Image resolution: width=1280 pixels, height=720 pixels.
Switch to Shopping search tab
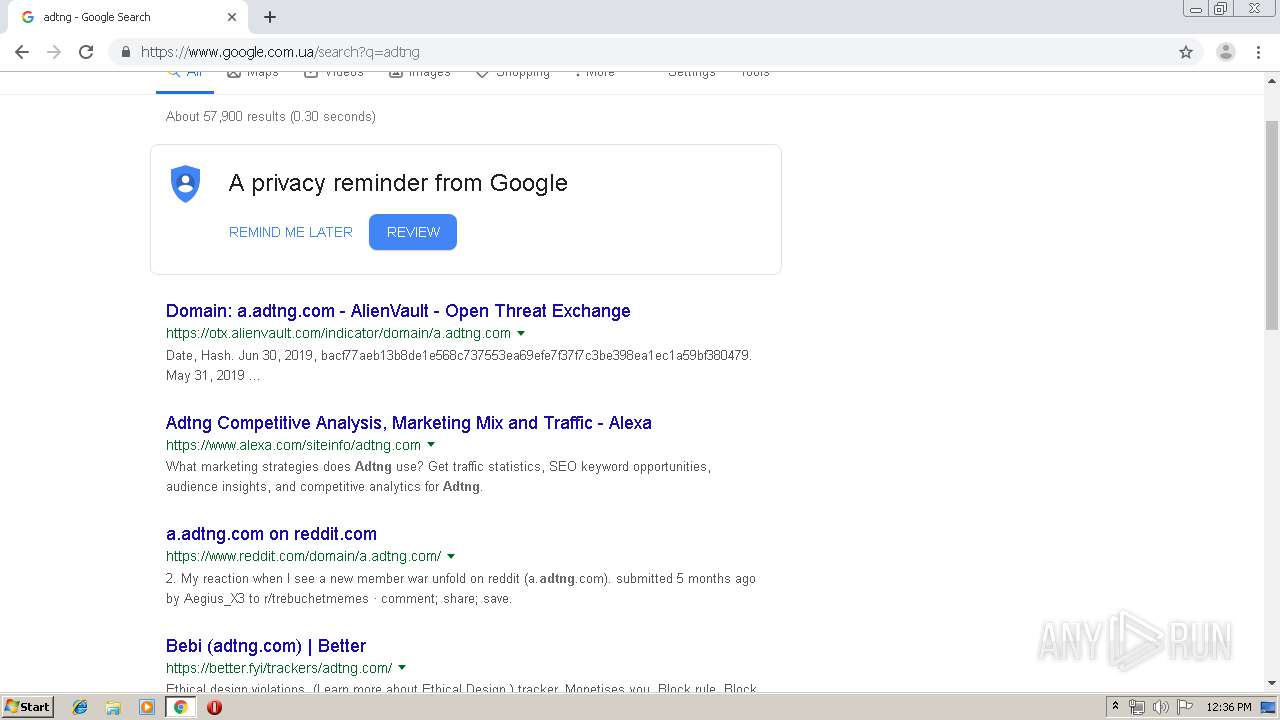click(513, 73)
